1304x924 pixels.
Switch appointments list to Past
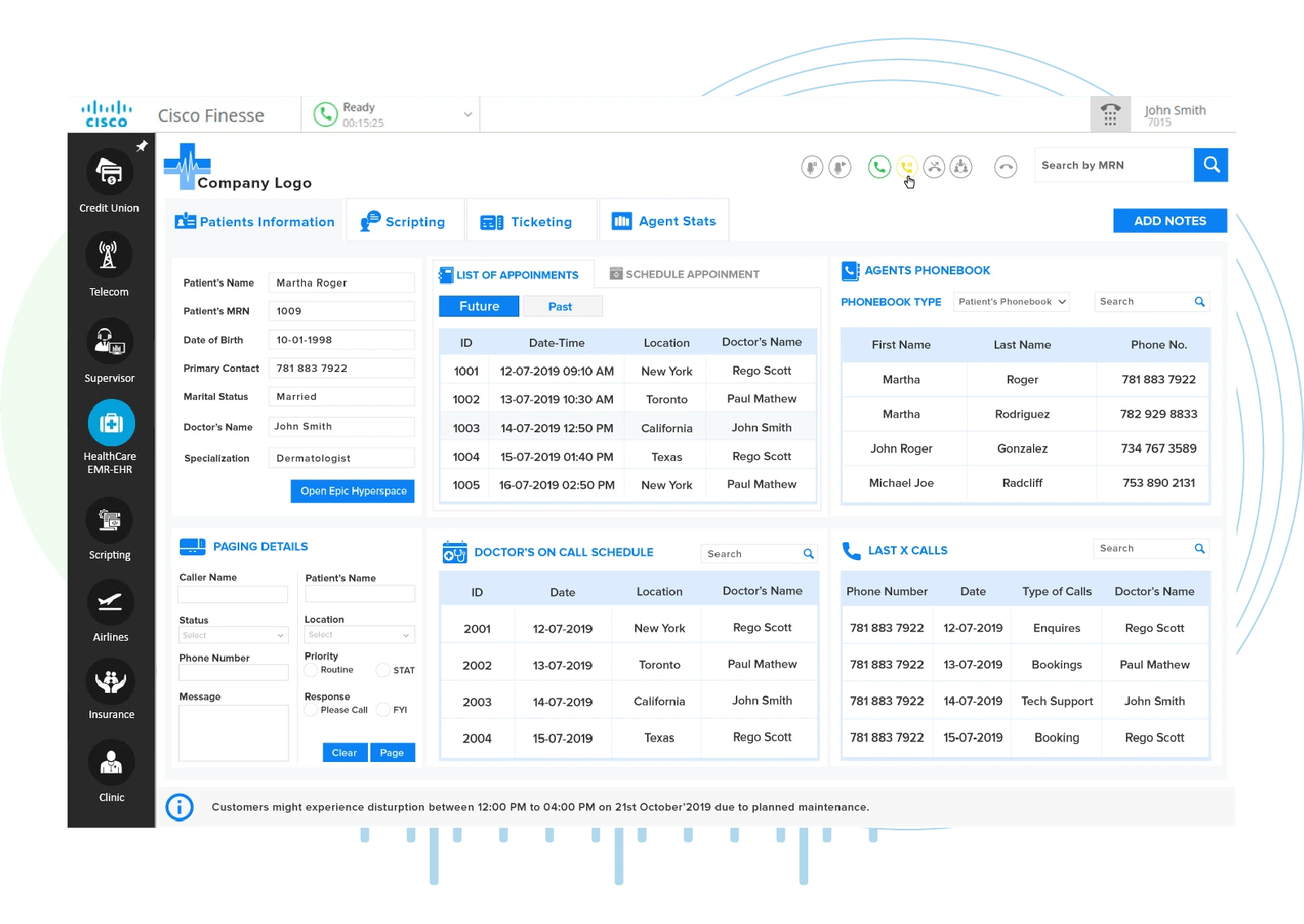pyautogui.click(x=562, y=306)
